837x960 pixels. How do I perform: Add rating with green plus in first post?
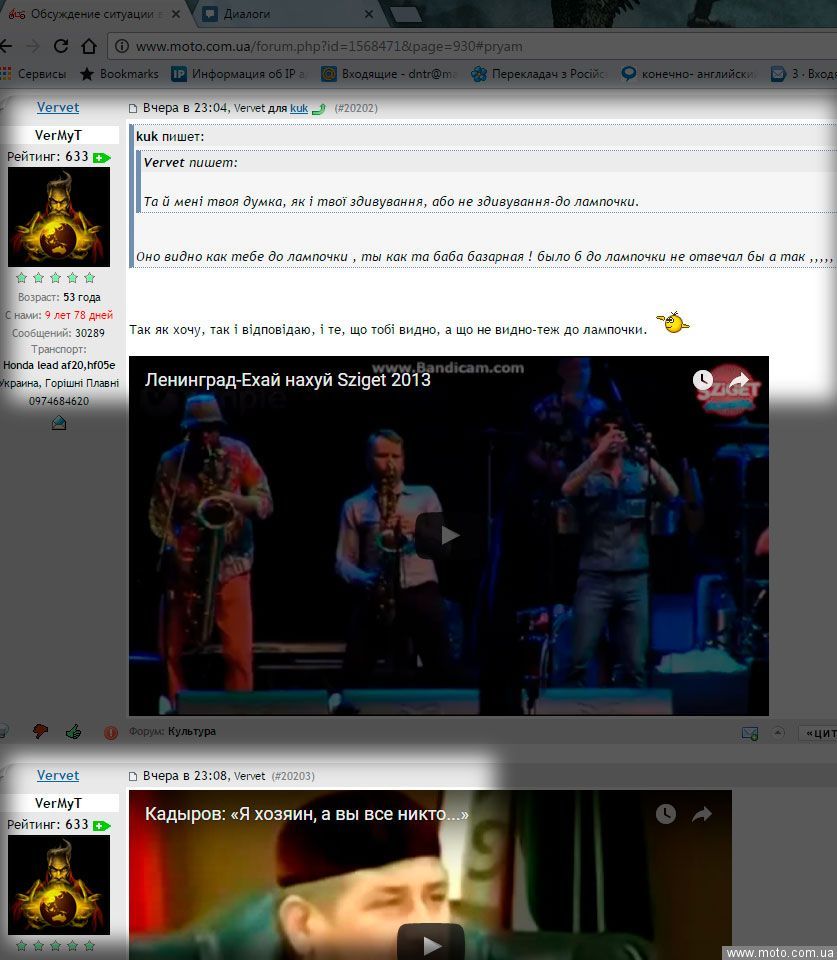[101, 158]
